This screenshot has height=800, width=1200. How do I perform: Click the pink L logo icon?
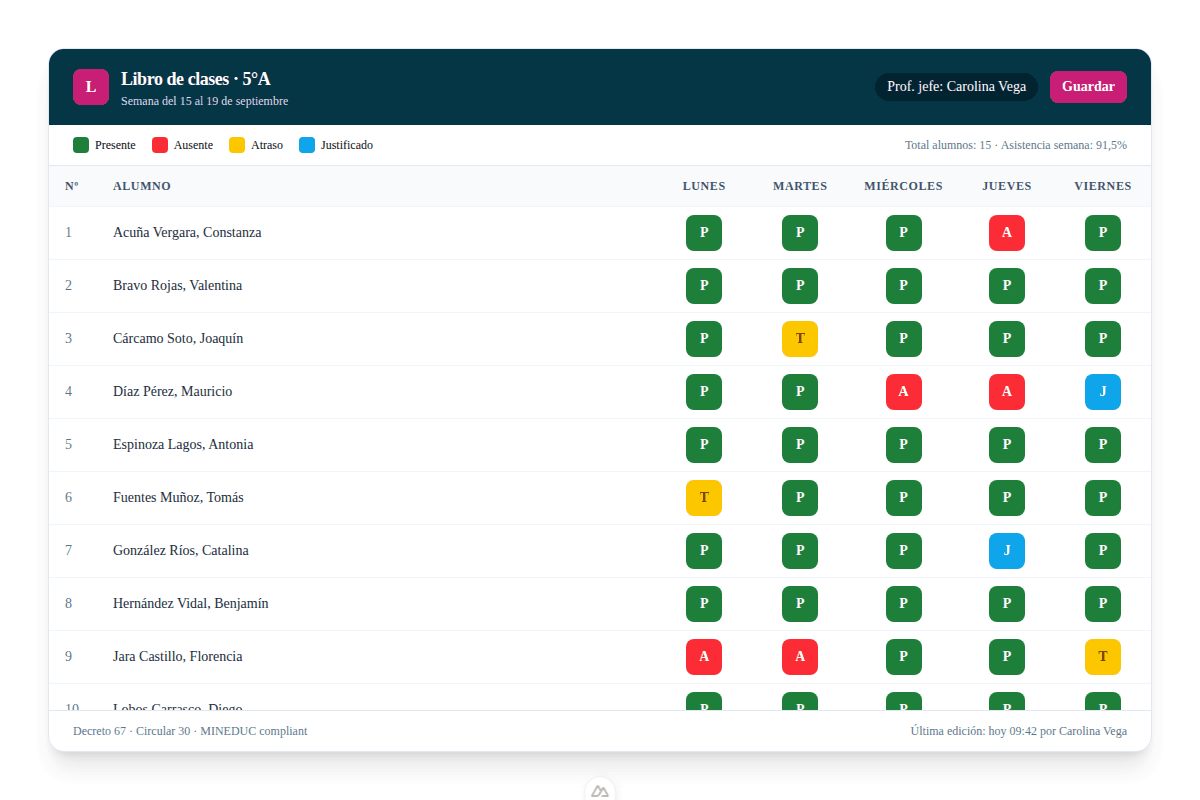pos(91,87)
